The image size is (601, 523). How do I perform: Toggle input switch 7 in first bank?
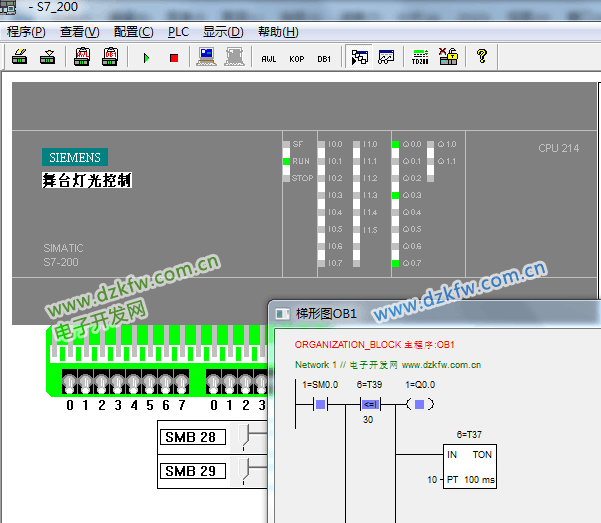tap(182, 382)
